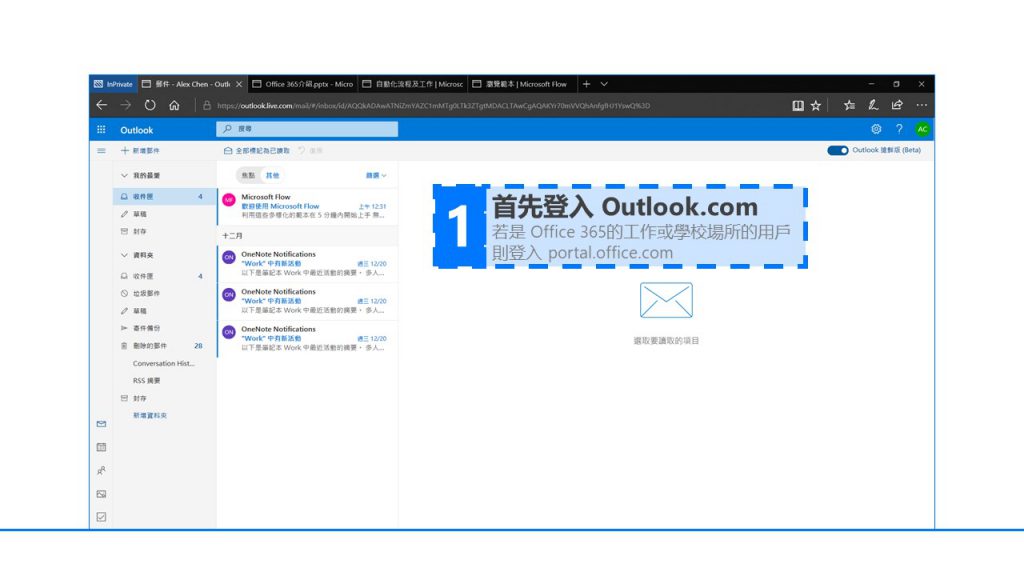Image resolution: width=1024 pixels, height=576 pixels.
Task: Compose with the 新增郵件 button
Action: tap(140, 151)
